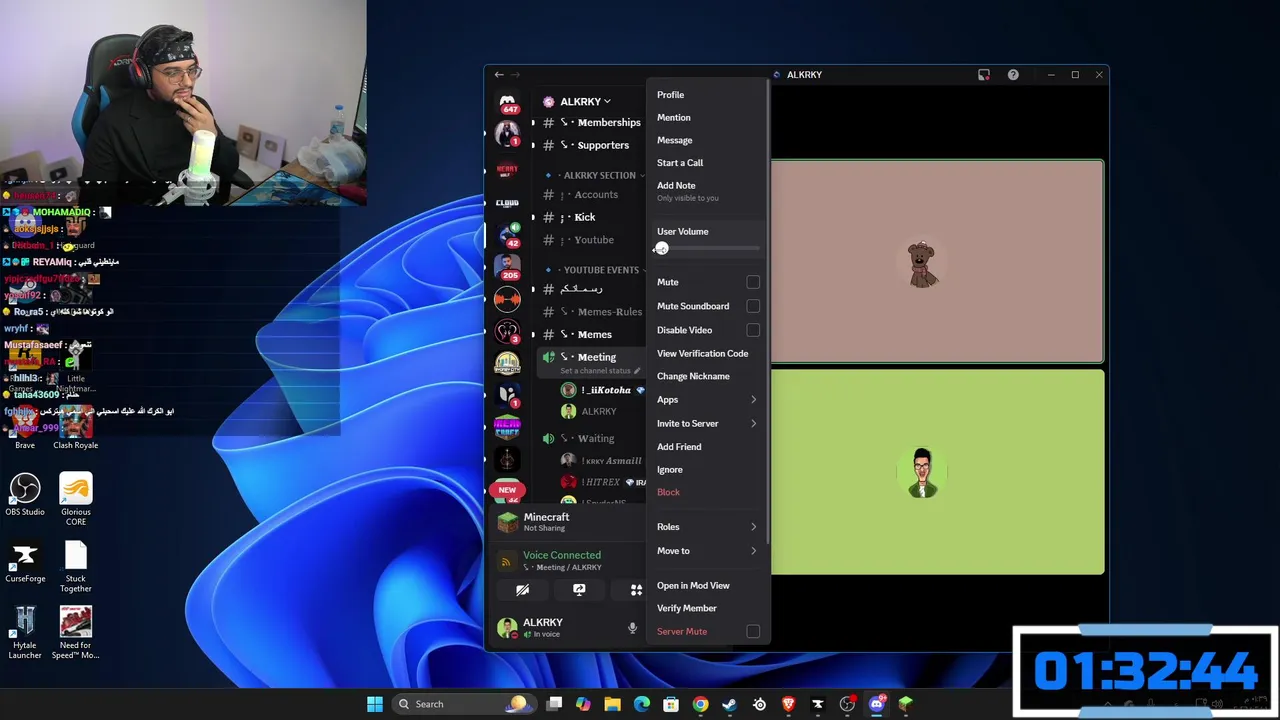Tick the Mute Soundboard checkbox
Screen dimensions: 1280x720
click(753, 306)
